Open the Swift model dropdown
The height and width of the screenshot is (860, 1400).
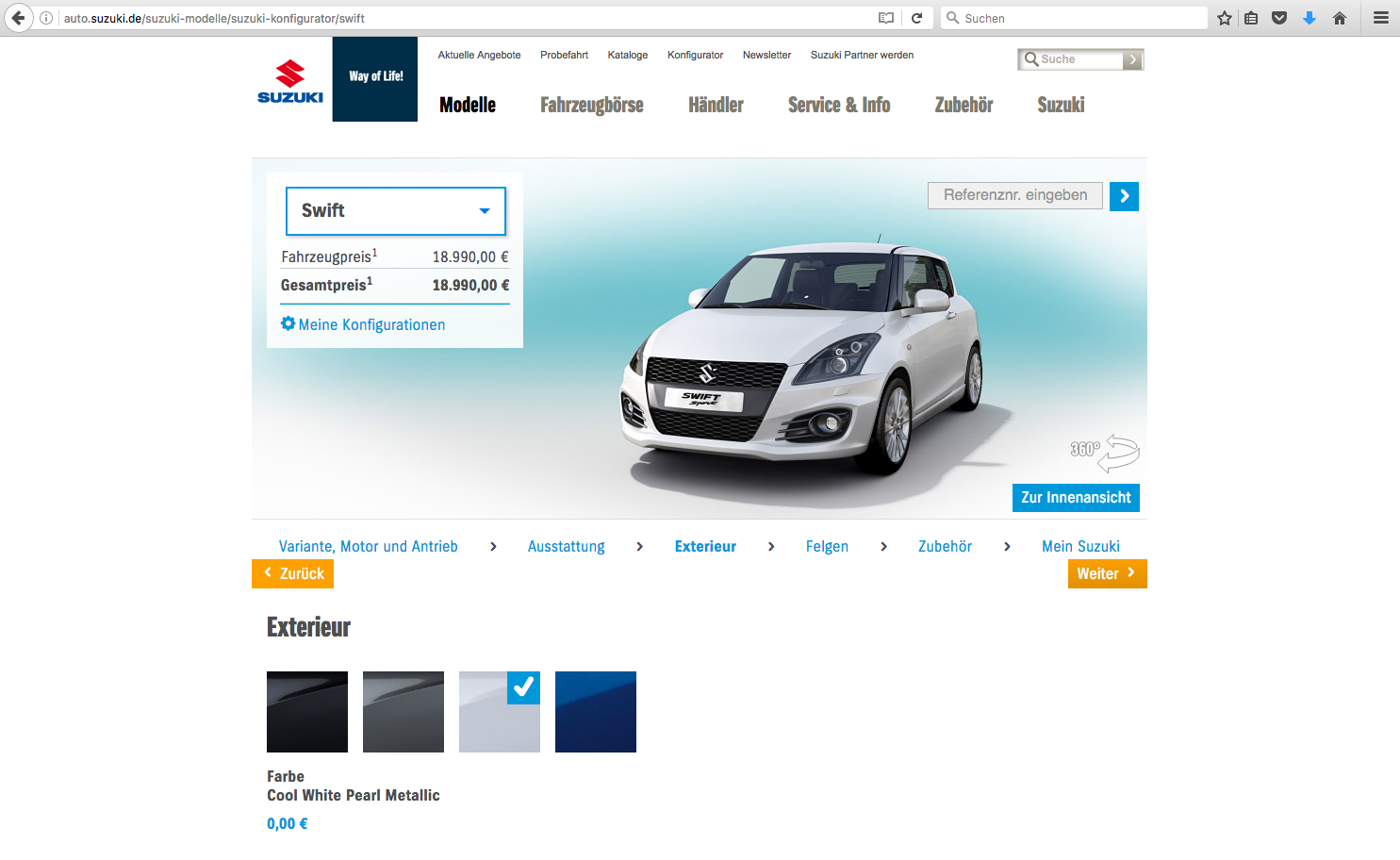tap(396, 211)
